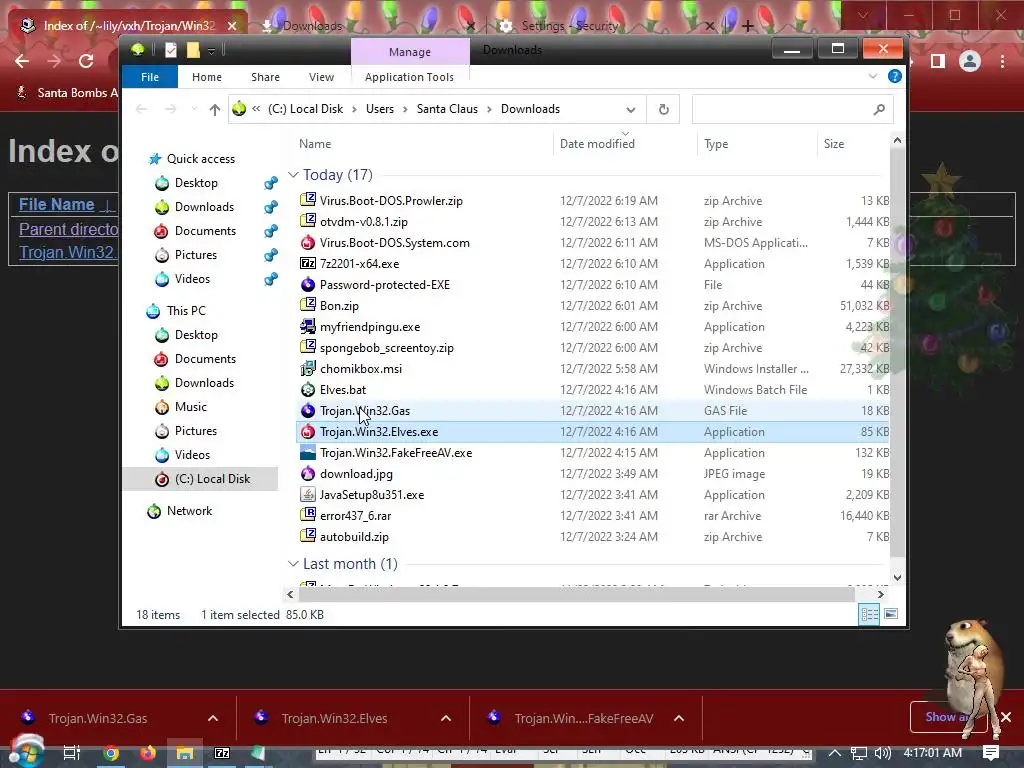Image resolution: width=1024 pixels, height=768 pixels.
Task: Click the Virus.Boot-DOS.Prowler.zip file icon
Action: [x=308, y=200]
